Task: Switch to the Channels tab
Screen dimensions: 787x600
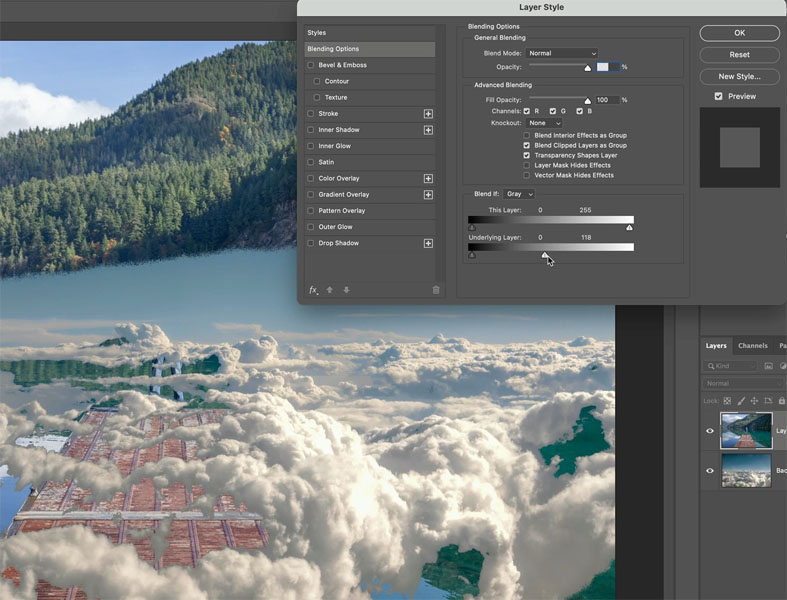Action: pos(752,346)
